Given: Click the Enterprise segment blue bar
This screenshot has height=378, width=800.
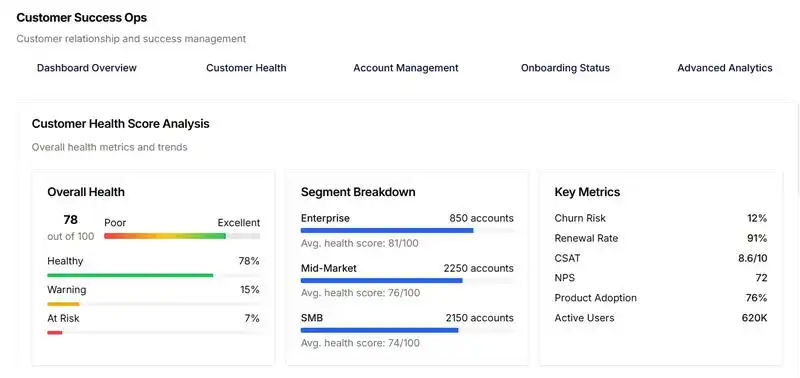Looking at the screenshot, I should point(407,231).
